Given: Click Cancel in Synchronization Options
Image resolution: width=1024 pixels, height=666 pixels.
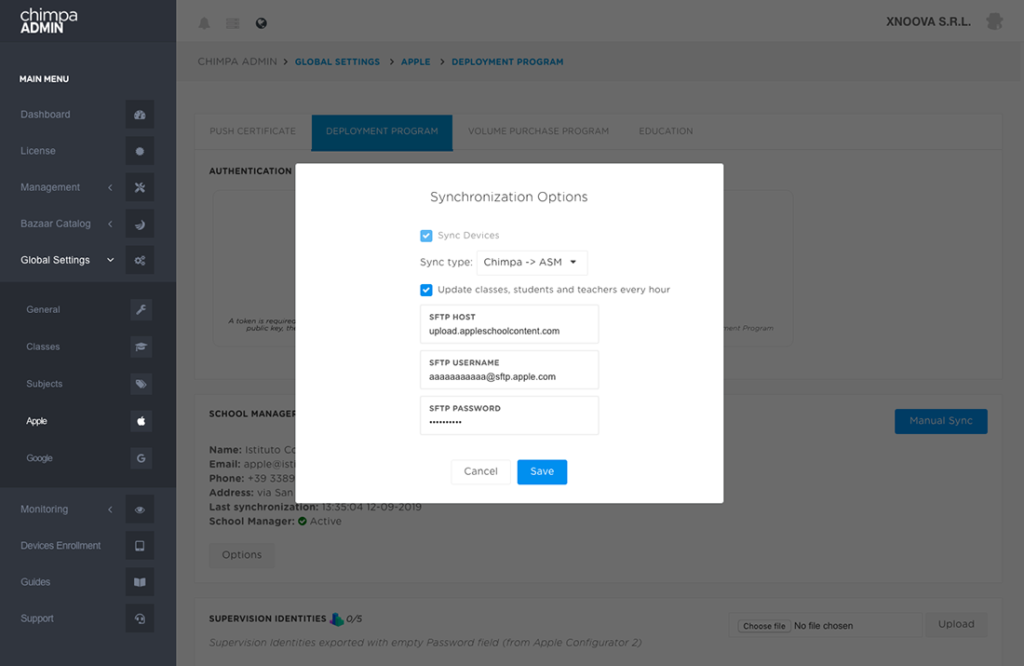Looking at the screenshot, I should point(481,472).
